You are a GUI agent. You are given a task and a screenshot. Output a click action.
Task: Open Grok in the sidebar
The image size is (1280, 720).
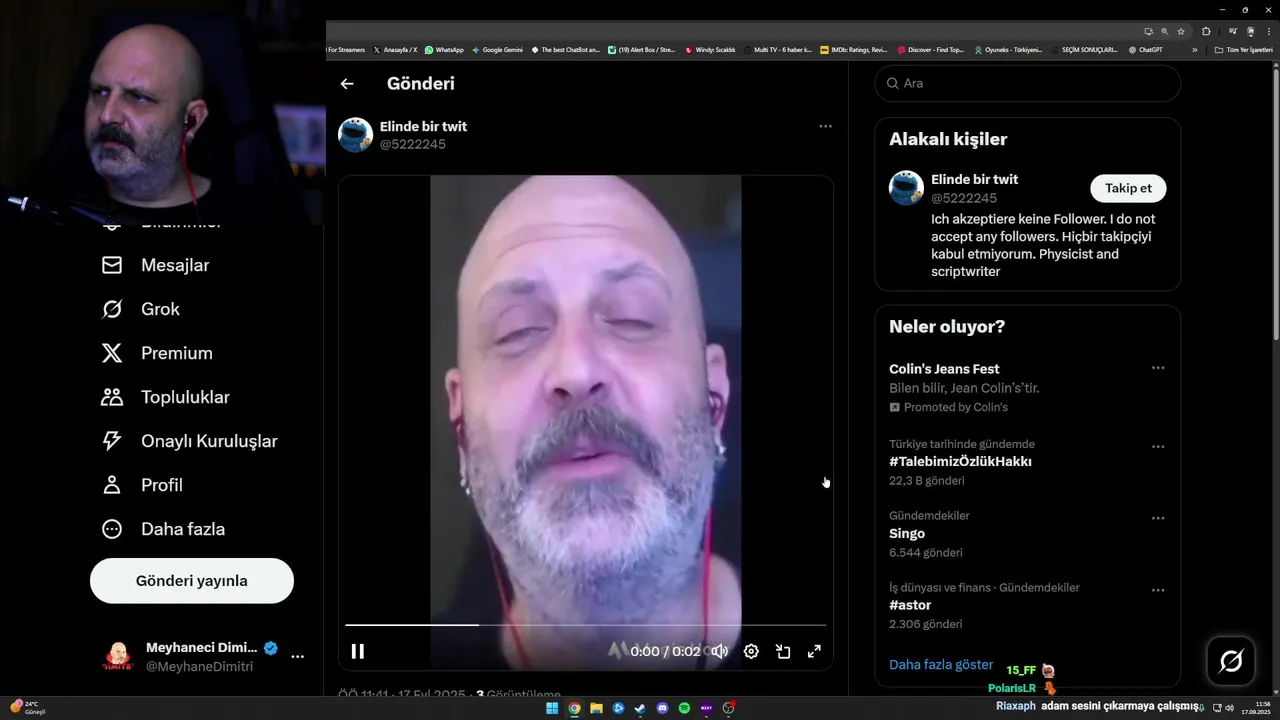point(141,309)
